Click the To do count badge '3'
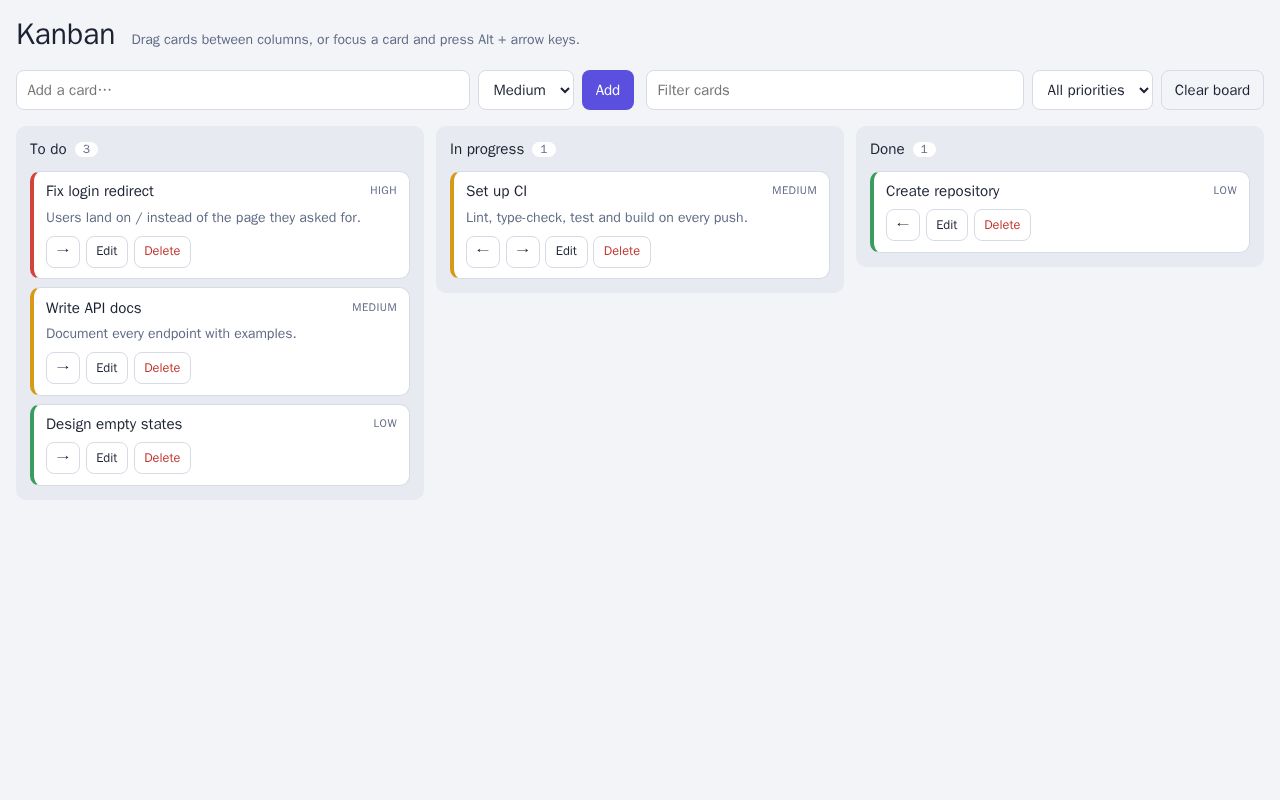This screenshot has height=800, width=1280. (86, 149)
